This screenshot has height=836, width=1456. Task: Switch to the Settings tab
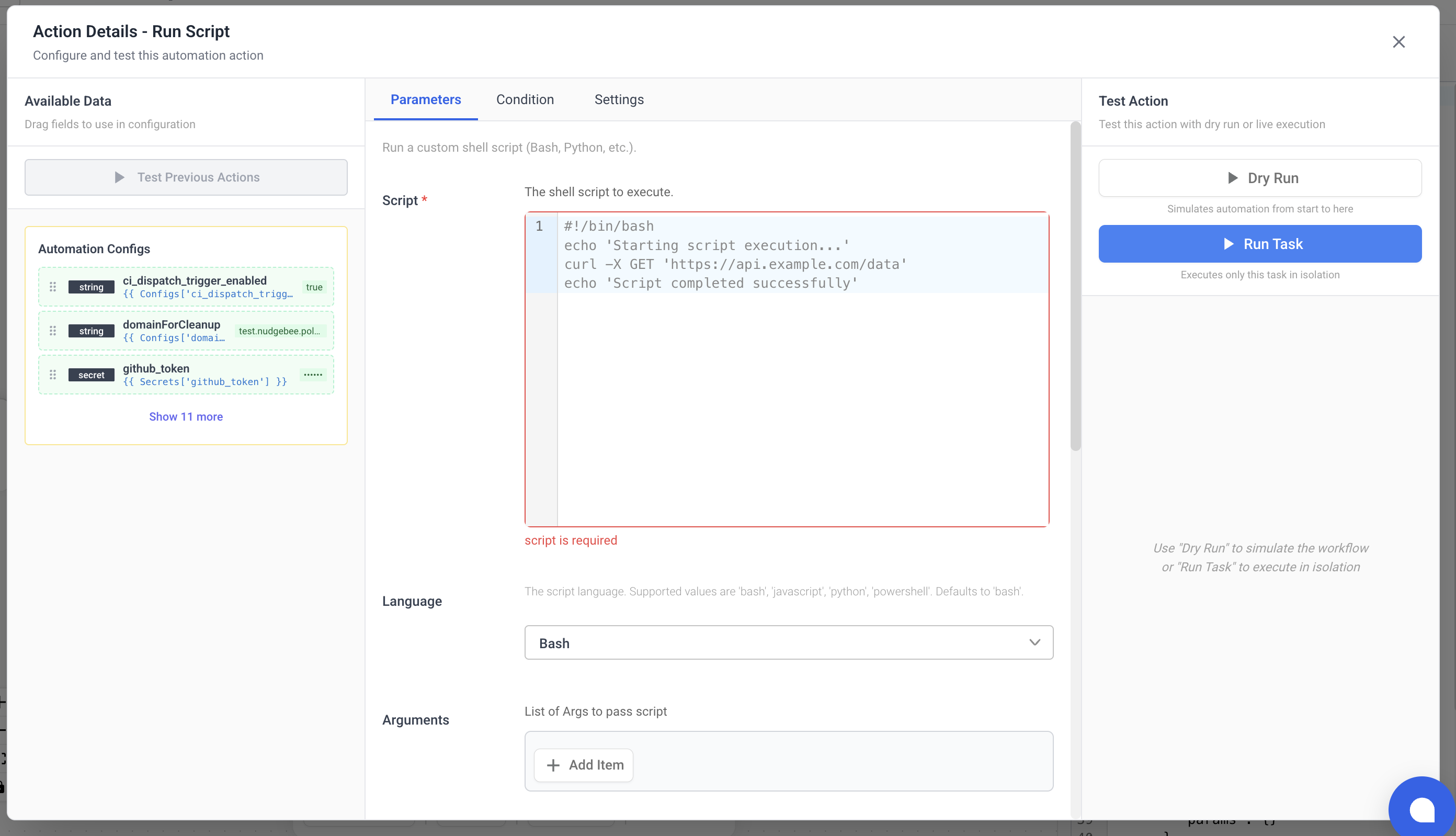point(619,99)
